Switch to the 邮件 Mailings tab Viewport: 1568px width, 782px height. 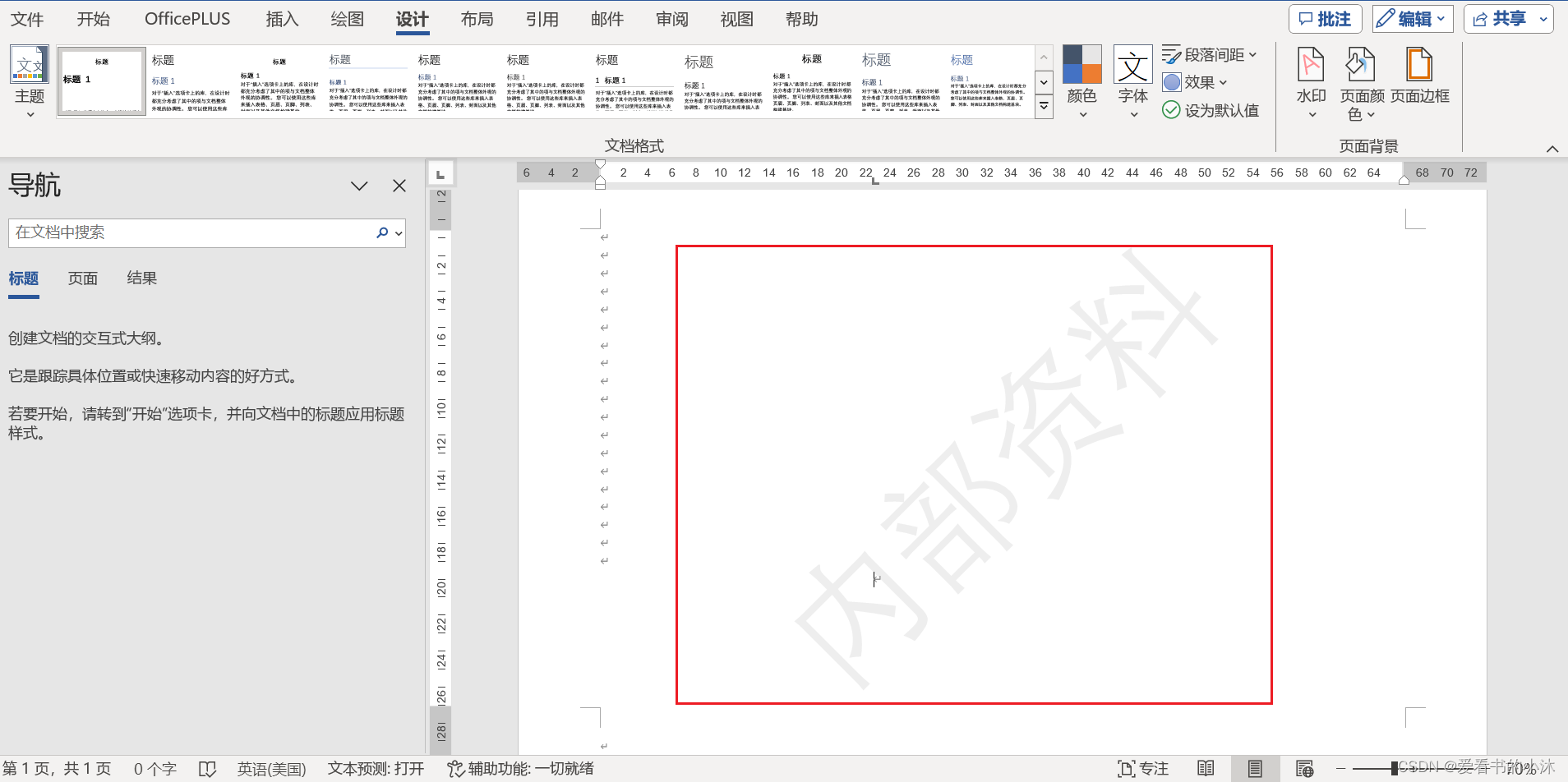point(607,19)
